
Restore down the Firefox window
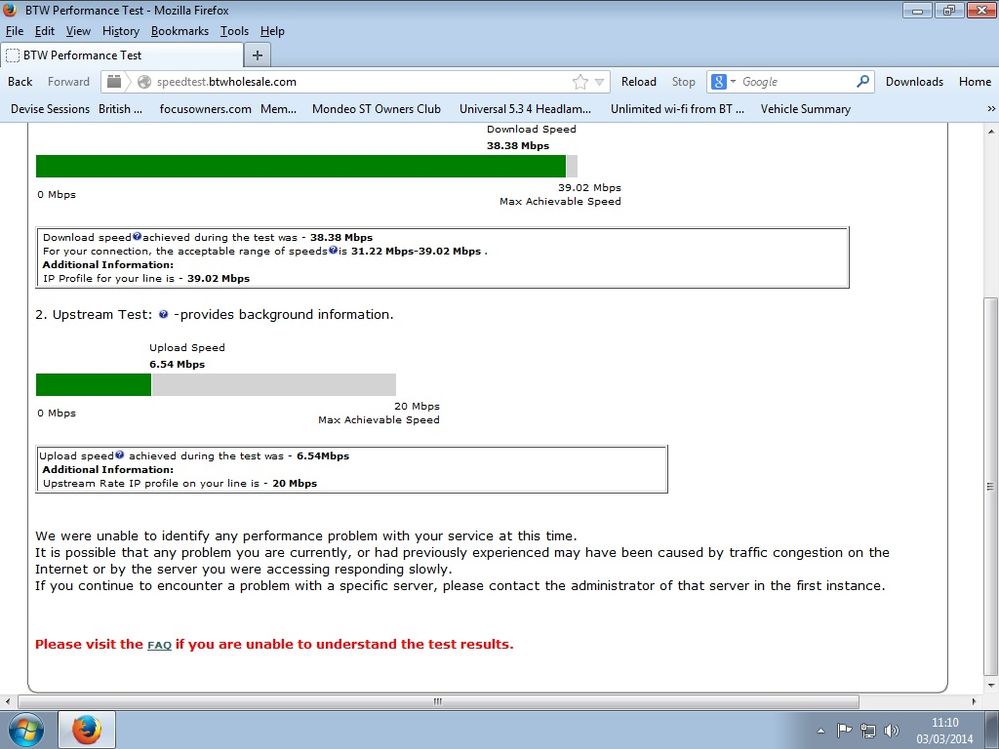(949, 10)
